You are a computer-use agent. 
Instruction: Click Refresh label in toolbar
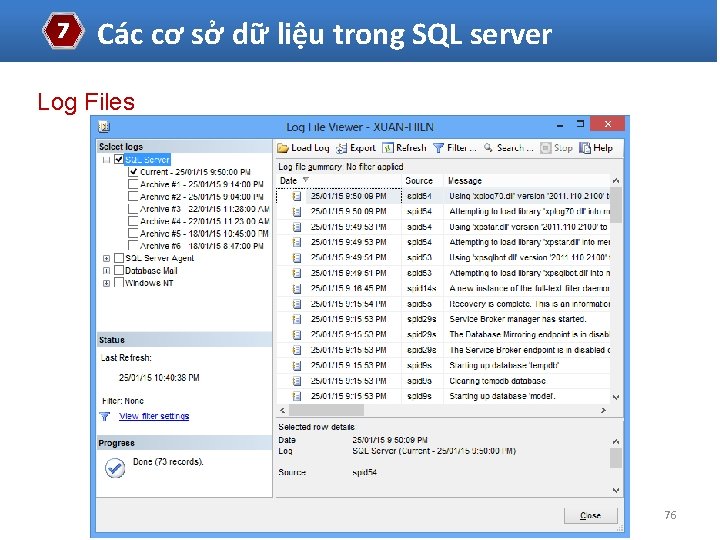411,148
